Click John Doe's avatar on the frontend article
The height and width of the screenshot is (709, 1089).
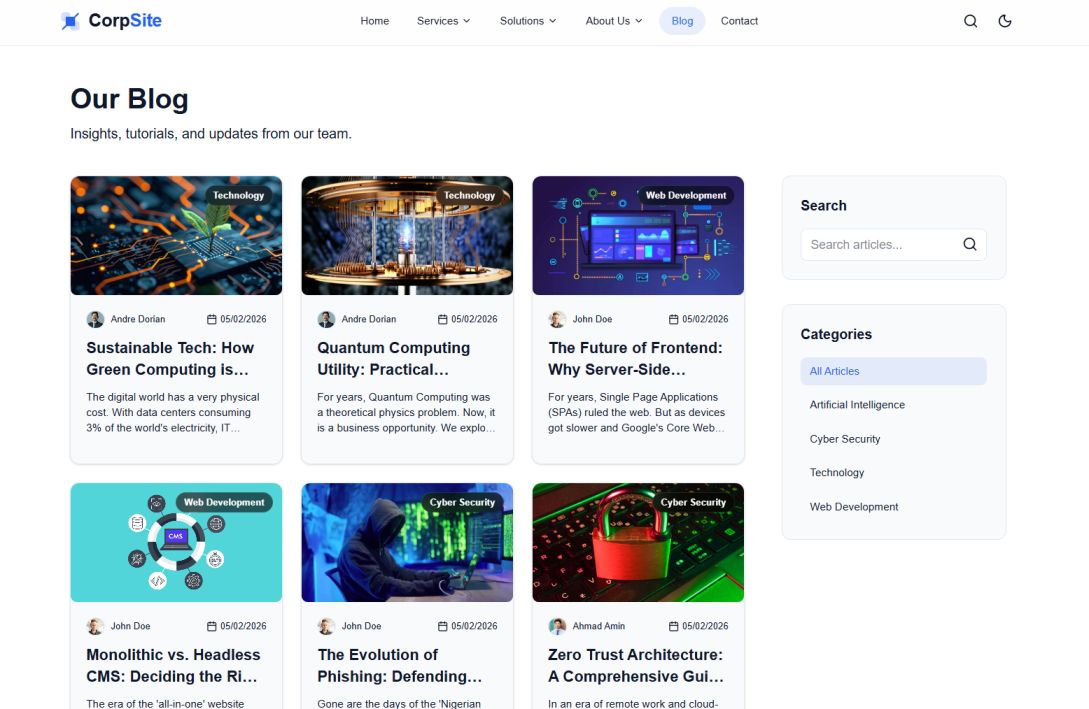coord(557,318)
